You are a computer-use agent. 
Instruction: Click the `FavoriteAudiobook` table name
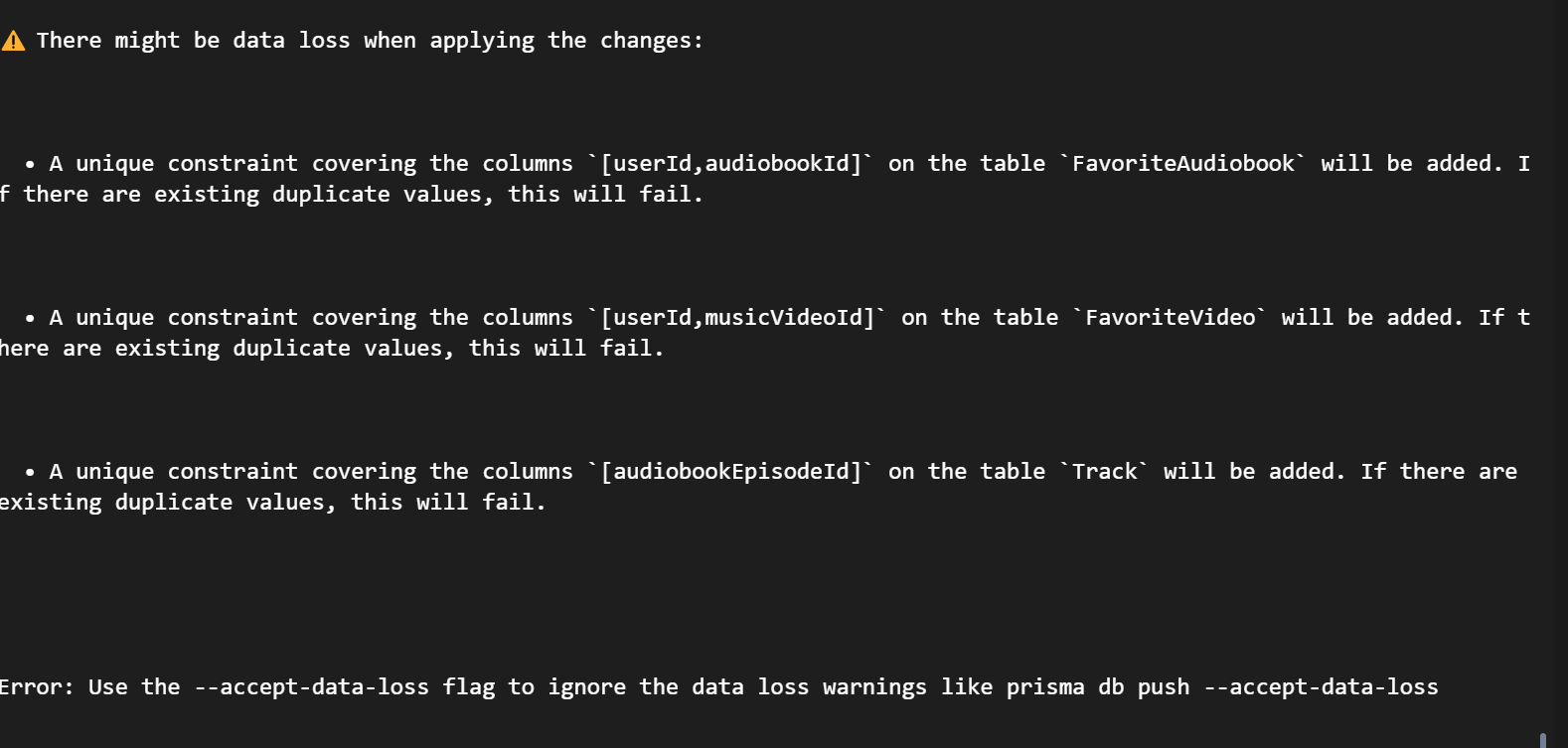(1182, 164)
